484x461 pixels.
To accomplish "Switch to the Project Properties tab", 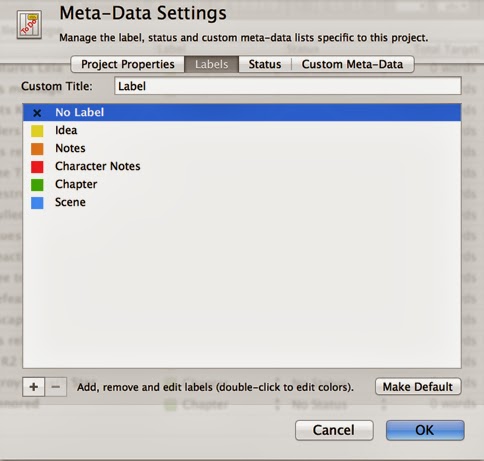I will (128, 64).
